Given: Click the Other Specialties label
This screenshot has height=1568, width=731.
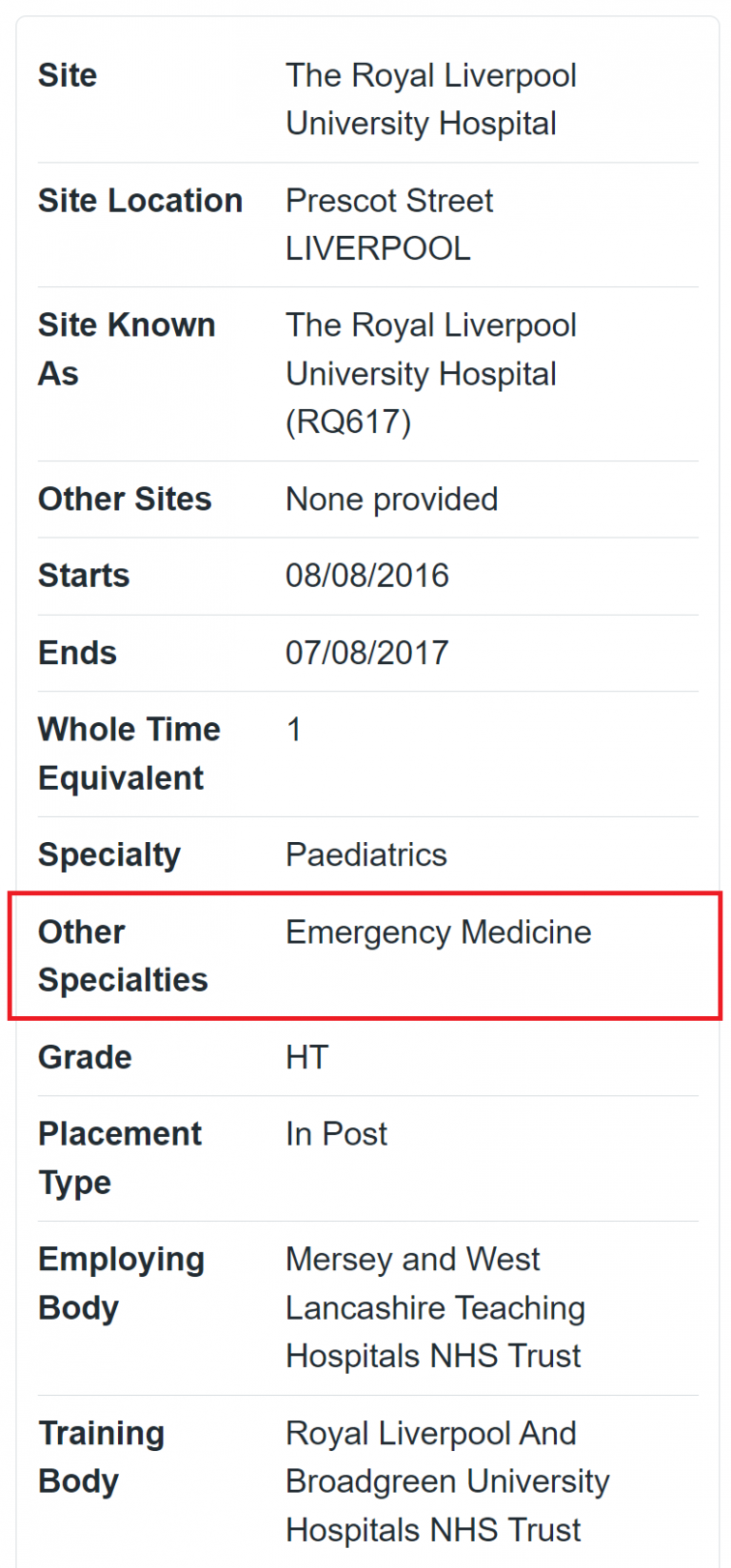Looking at the screenshot, I should click(123, 955).
